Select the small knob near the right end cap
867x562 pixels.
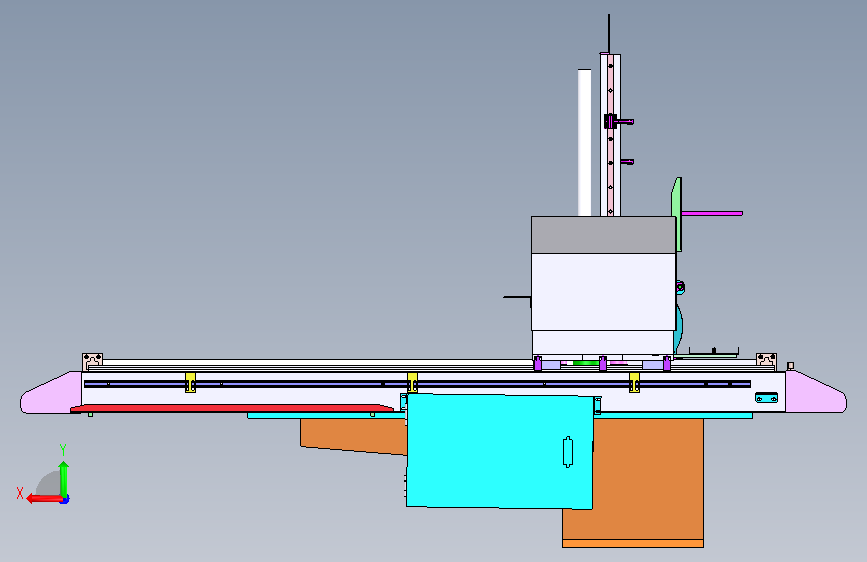point(791,366)
